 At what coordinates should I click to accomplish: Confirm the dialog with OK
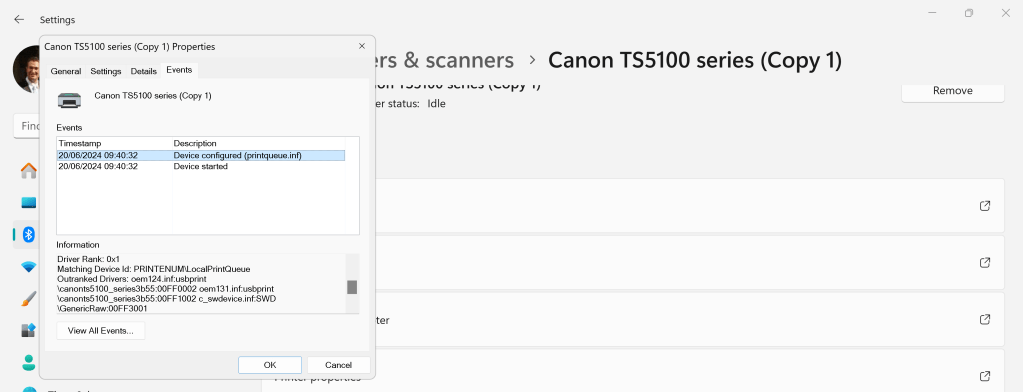click(x=269, y=365)
